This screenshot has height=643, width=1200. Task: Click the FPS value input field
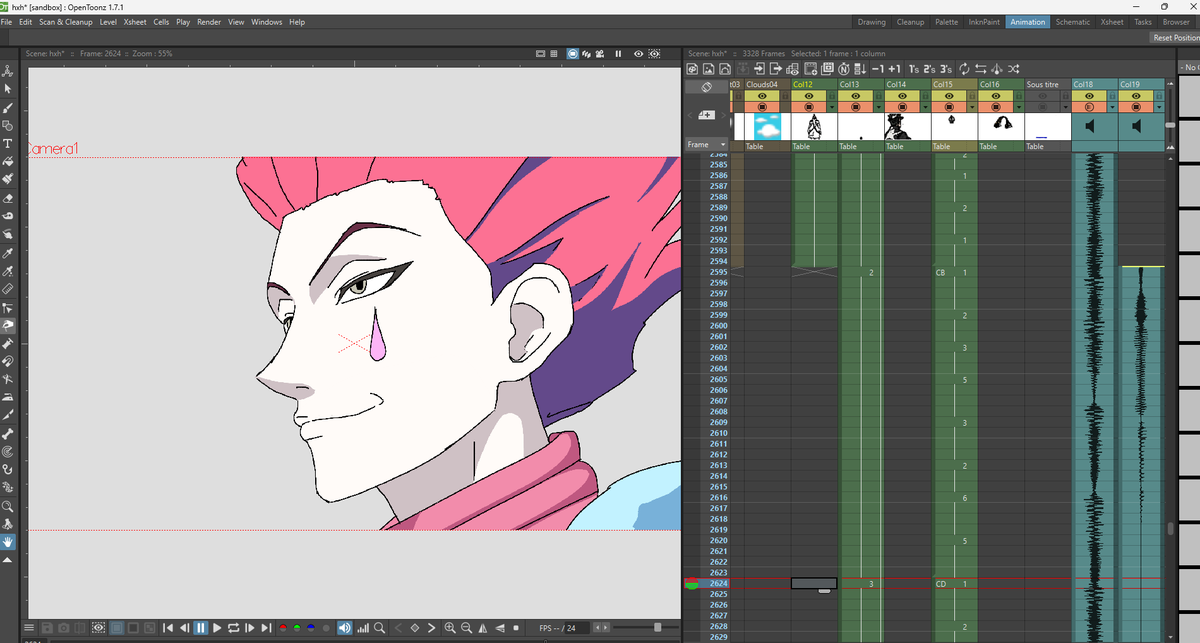[x=575, y=628]
